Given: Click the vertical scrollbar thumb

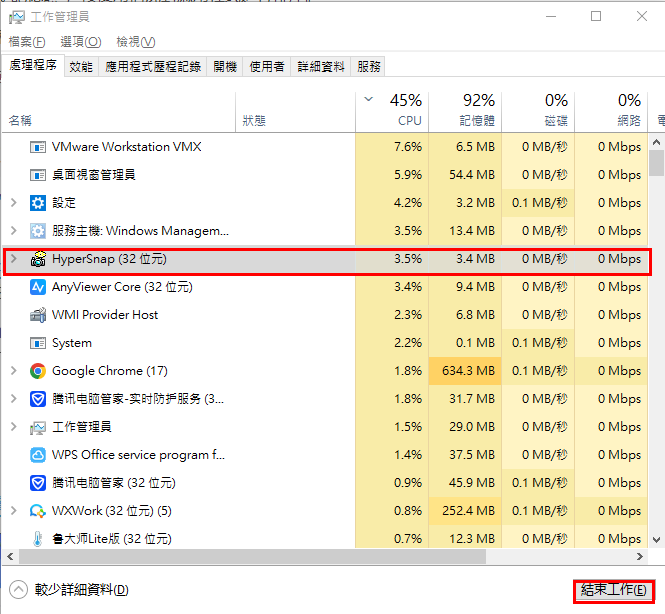Looking at the screenshot, I should click(657, 163).
